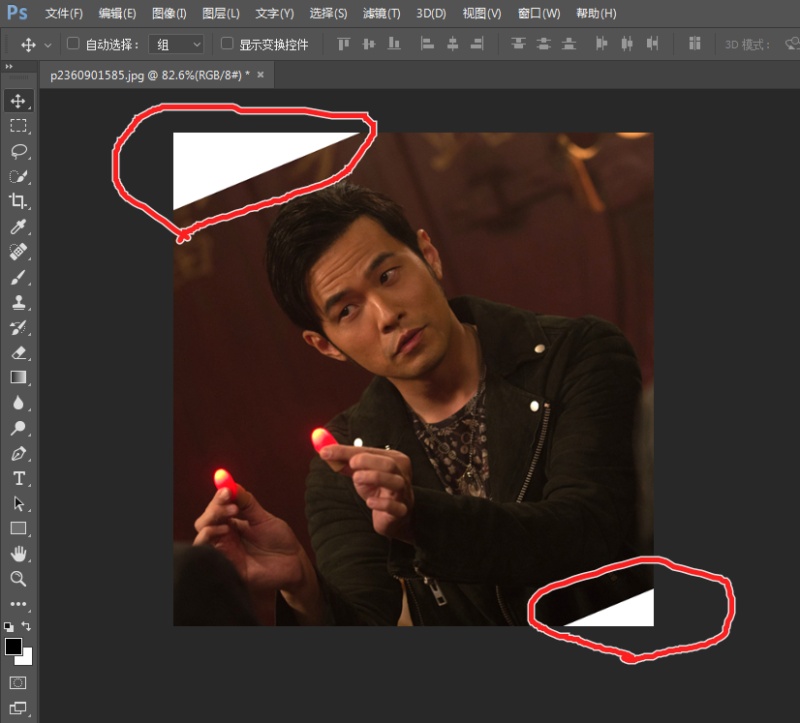Expand the toolbox double-arrow
The image size is (800, 723).
pos(9,66)
